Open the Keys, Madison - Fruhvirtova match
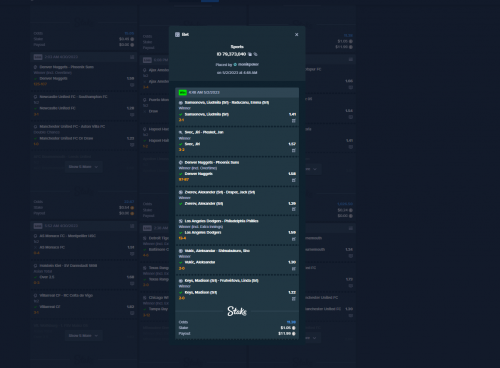500x368 pixels. tap(221, 281)
